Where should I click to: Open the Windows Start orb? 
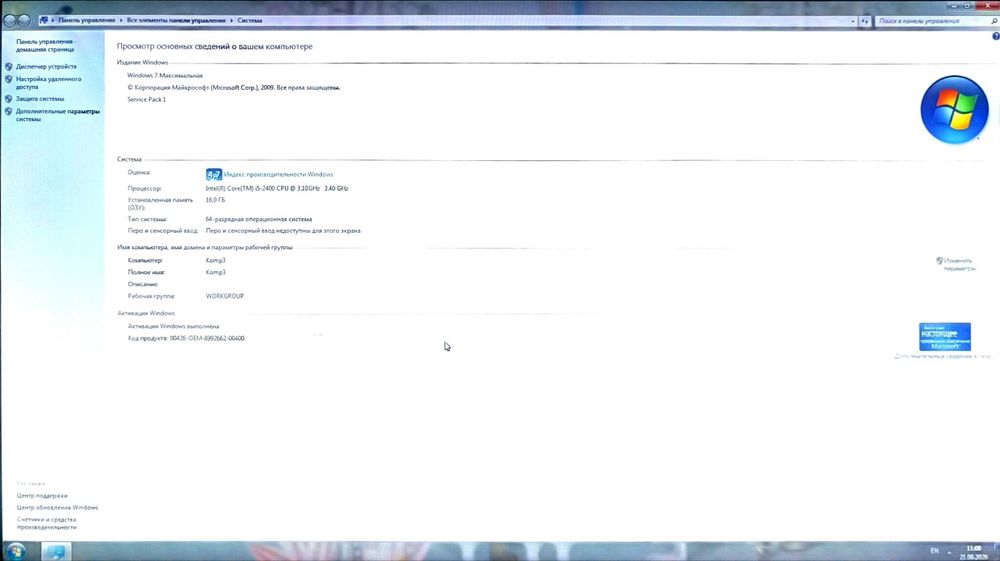(15, 551)
